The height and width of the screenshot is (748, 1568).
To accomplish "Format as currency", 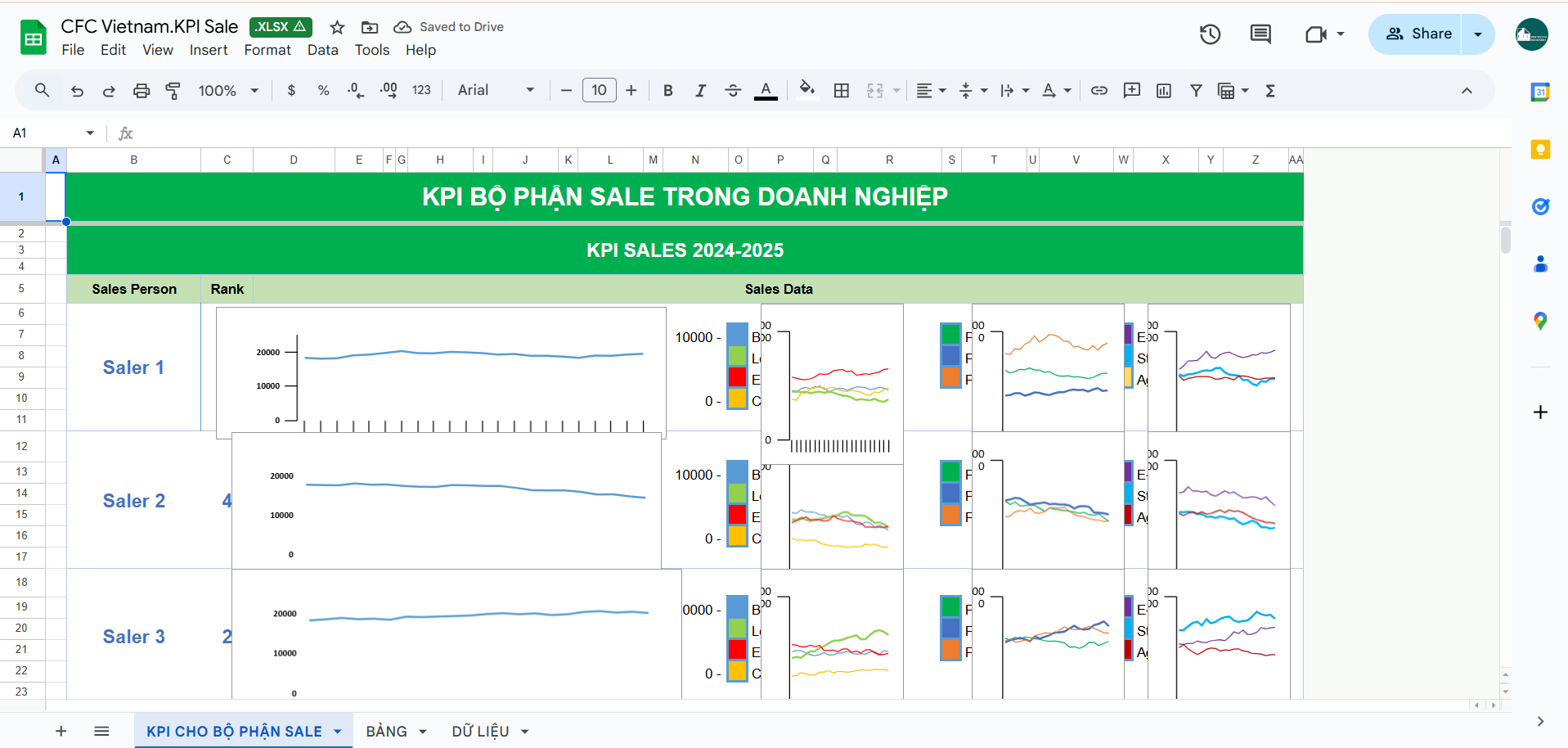I will [x=291, y=90].
